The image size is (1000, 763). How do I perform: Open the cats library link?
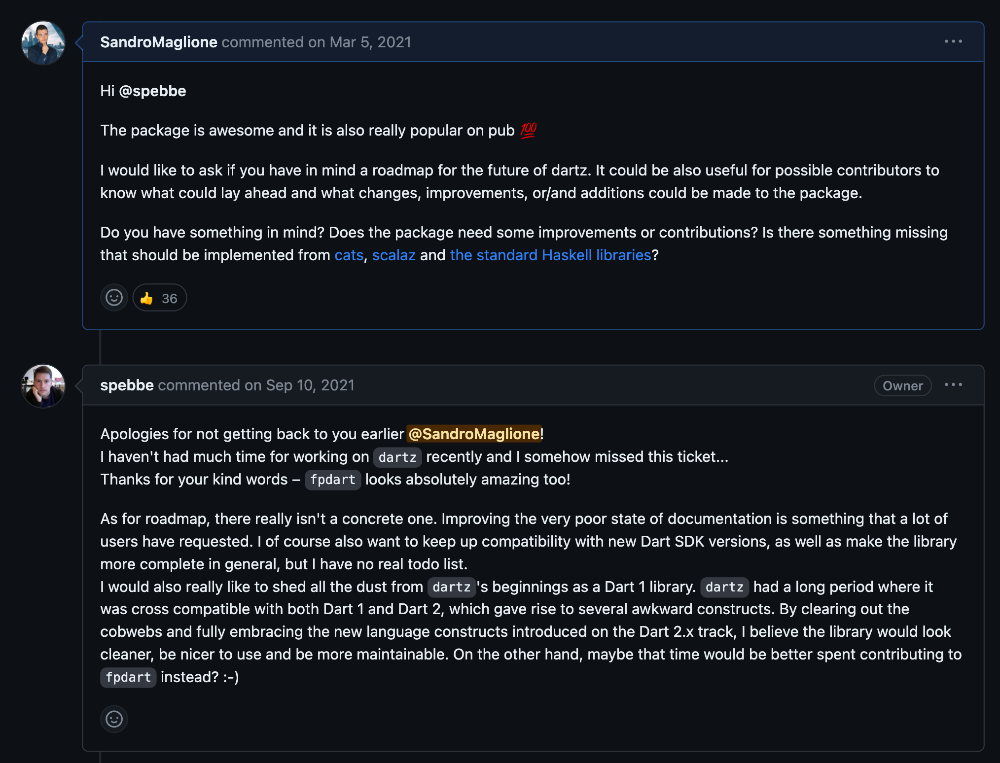click(349, 255)
